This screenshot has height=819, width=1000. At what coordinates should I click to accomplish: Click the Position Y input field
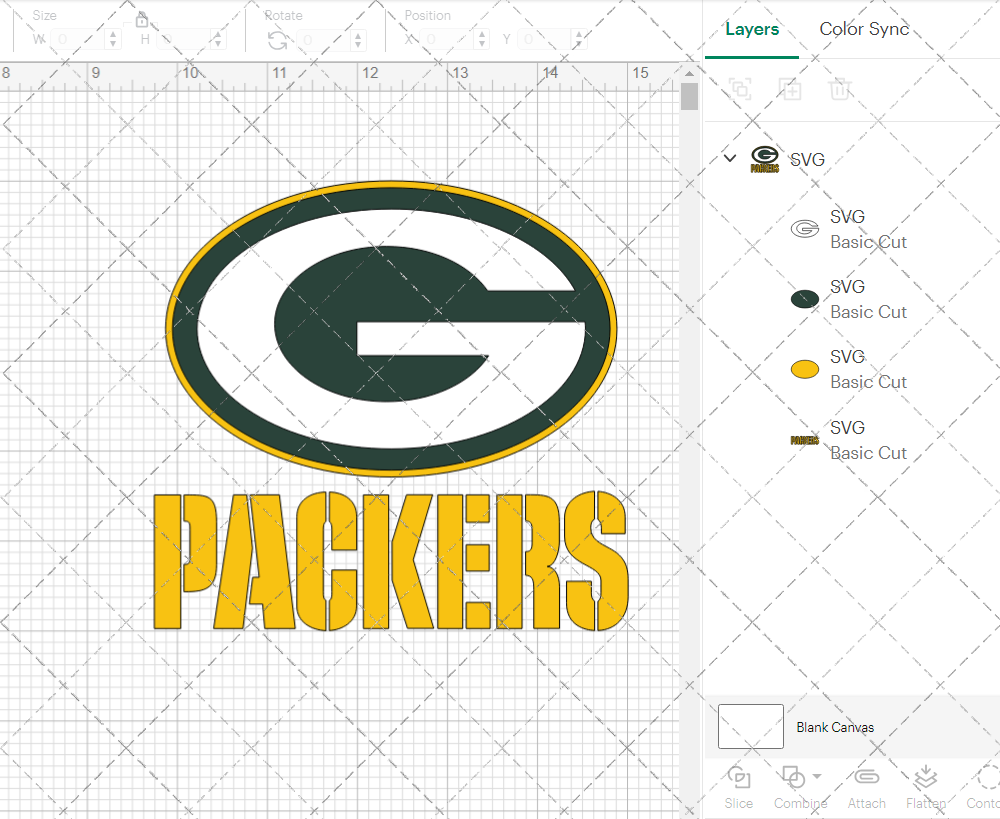pyautogui.click(x=545, y=40)
